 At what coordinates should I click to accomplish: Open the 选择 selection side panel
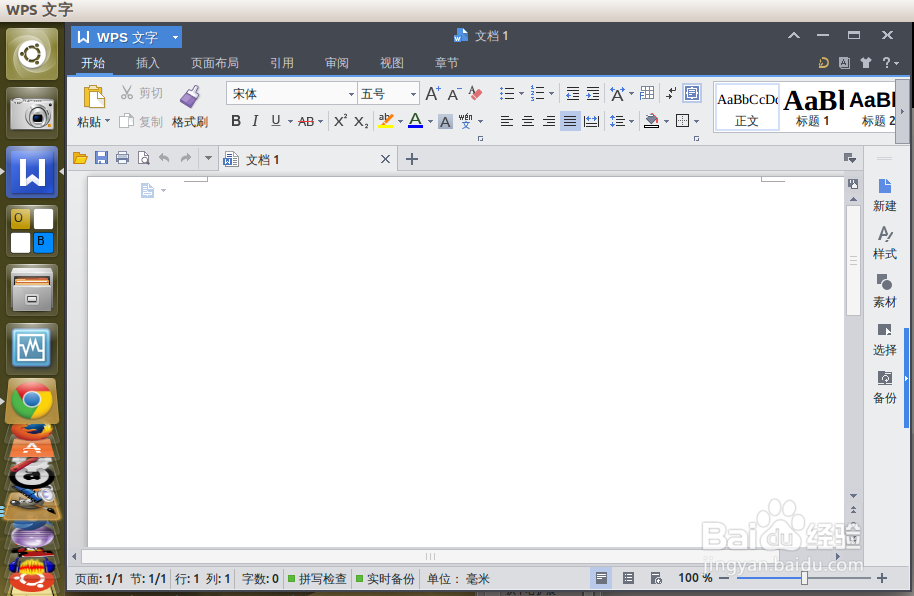(x=884, y=339)
